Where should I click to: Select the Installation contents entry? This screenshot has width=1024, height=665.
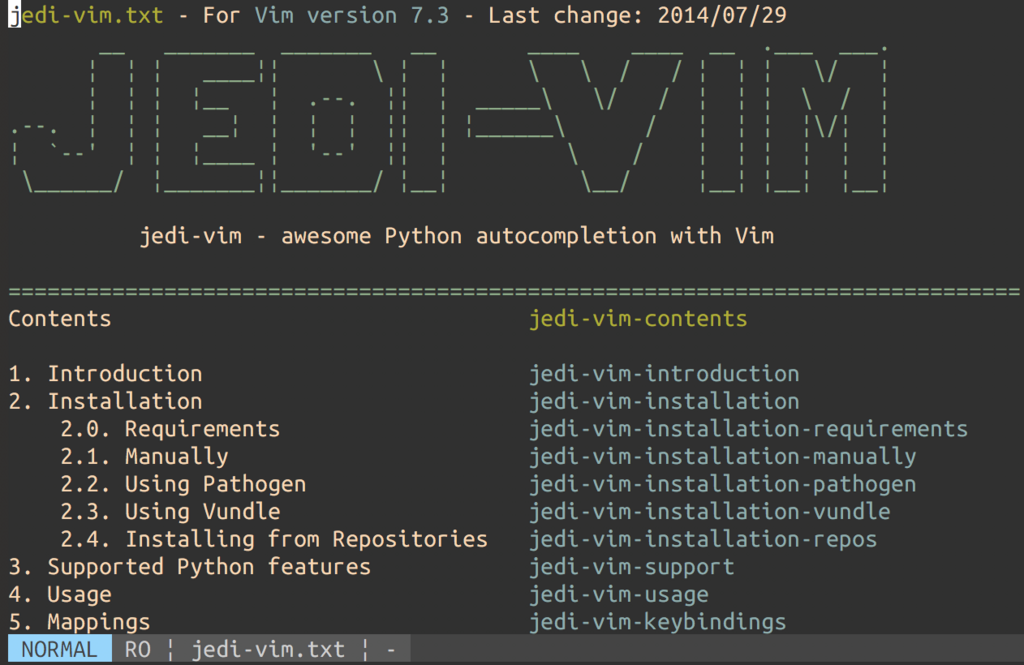pyautogui.click(x=124, y=401)
